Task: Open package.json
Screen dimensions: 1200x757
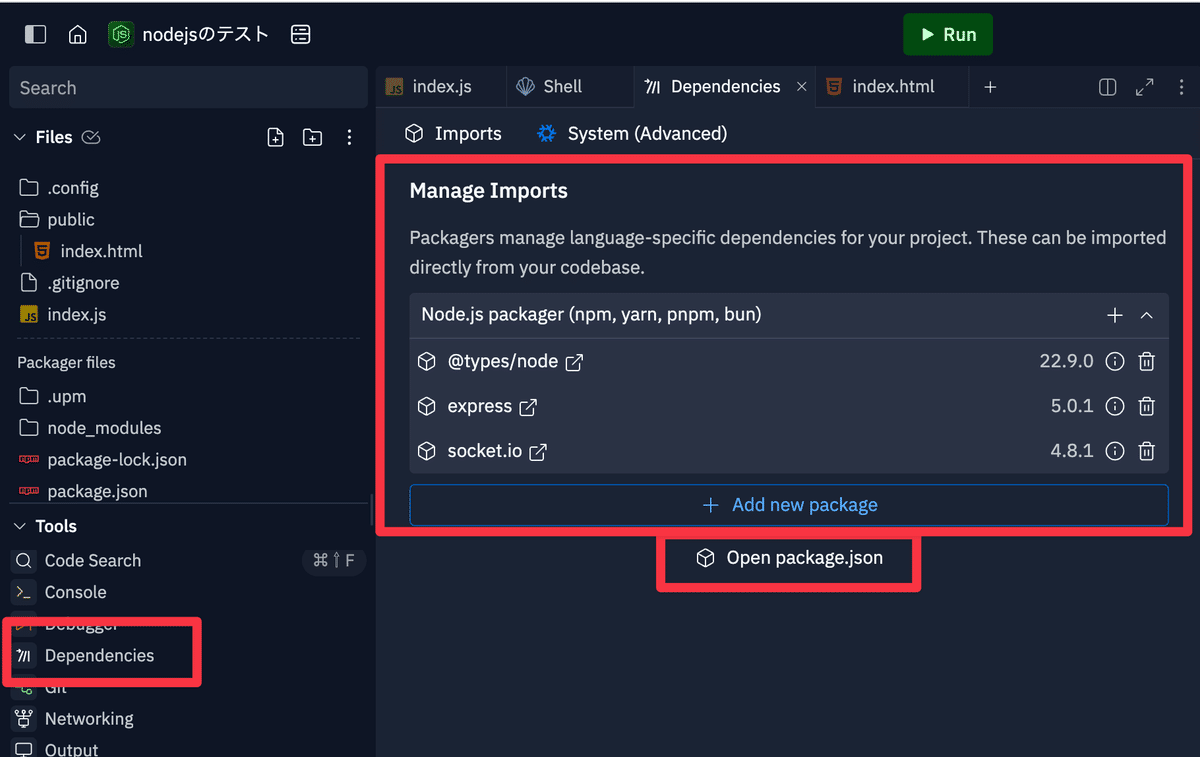Action: click(x=788, y=558)
